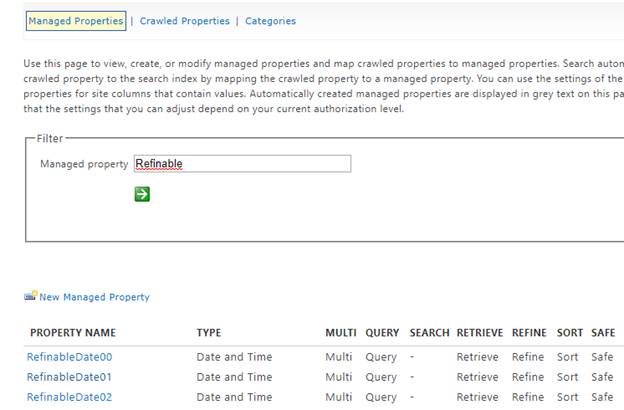The width and height of the screenshot is (624, 410).
Task: Click the green arrow filter go icon
Action: [x=142, y=194]
